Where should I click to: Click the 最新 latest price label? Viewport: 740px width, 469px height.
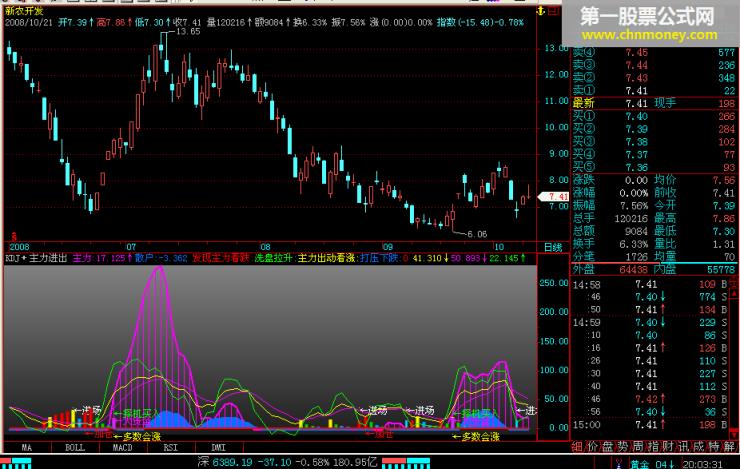[x=583, y=103]
